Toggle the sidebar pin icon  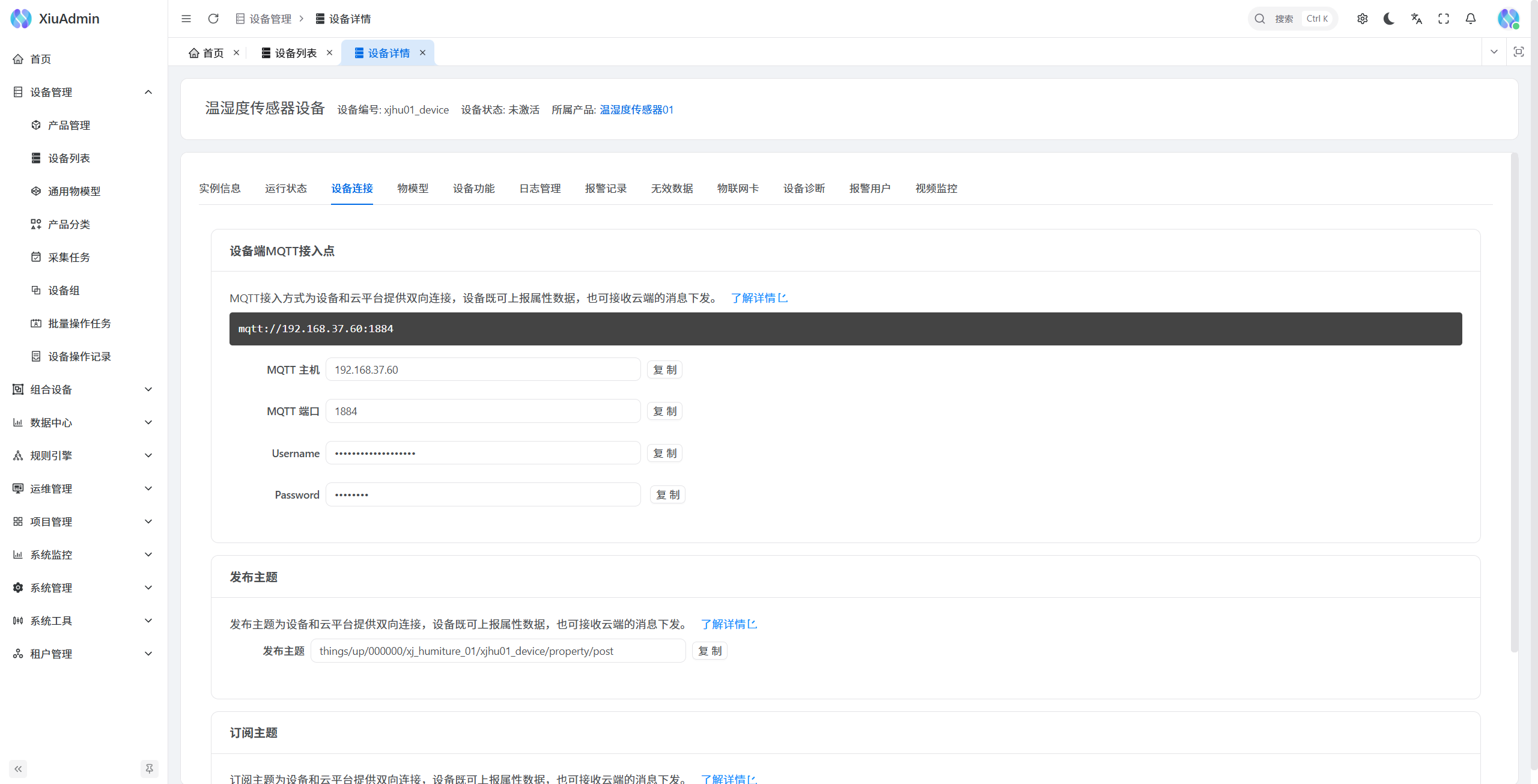click(149, 768)
